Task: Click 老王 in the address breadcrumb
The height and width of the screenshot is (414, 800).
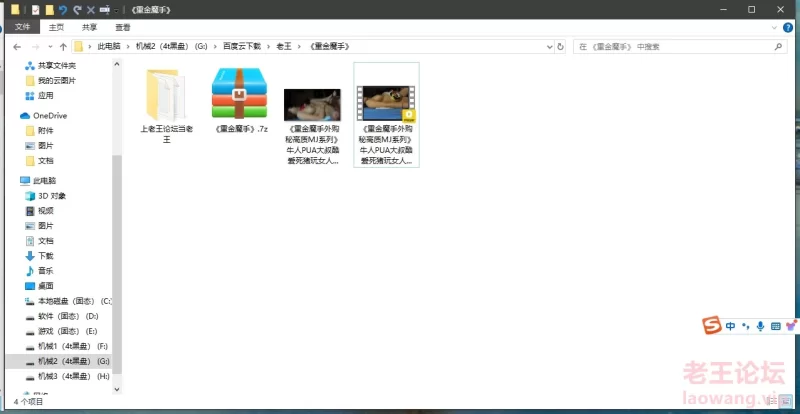Action: 284,46
